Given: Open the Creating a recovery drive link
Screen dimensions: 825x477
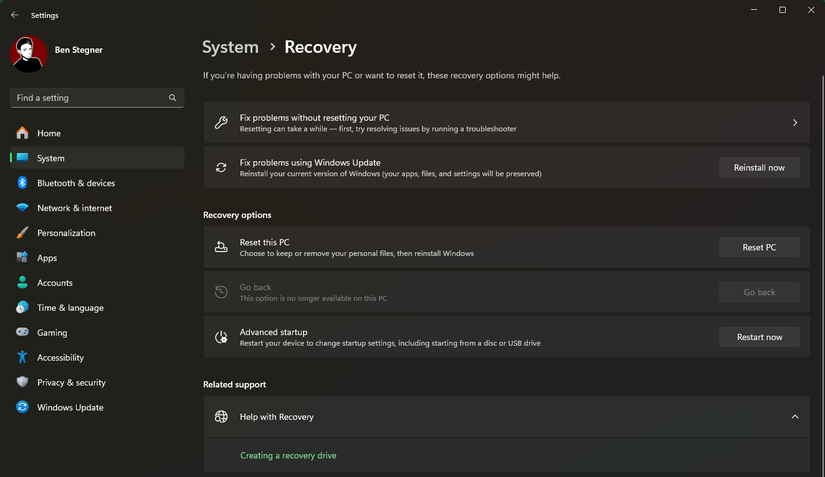Looking at the screenshot, I should click(x=288, y=456).
